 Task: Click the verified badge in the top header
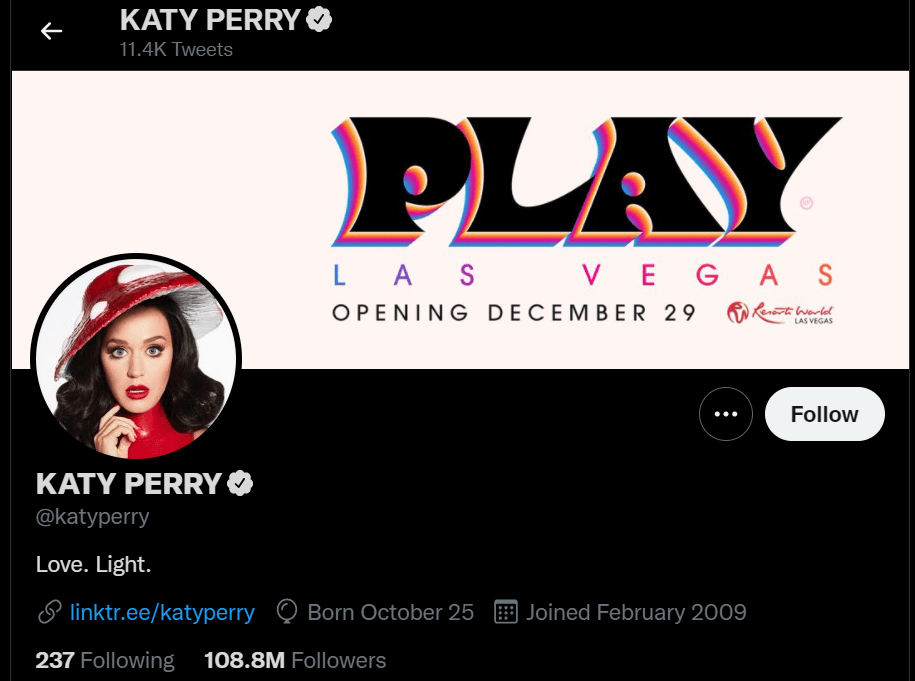tap(319, 19)
